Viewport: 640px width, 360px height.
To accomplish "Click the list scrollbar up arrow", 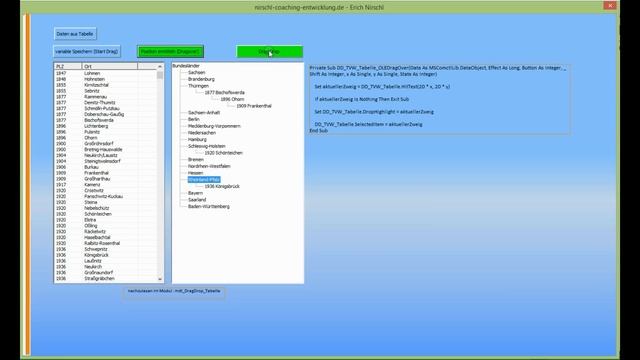I will (x=160, y=66).
